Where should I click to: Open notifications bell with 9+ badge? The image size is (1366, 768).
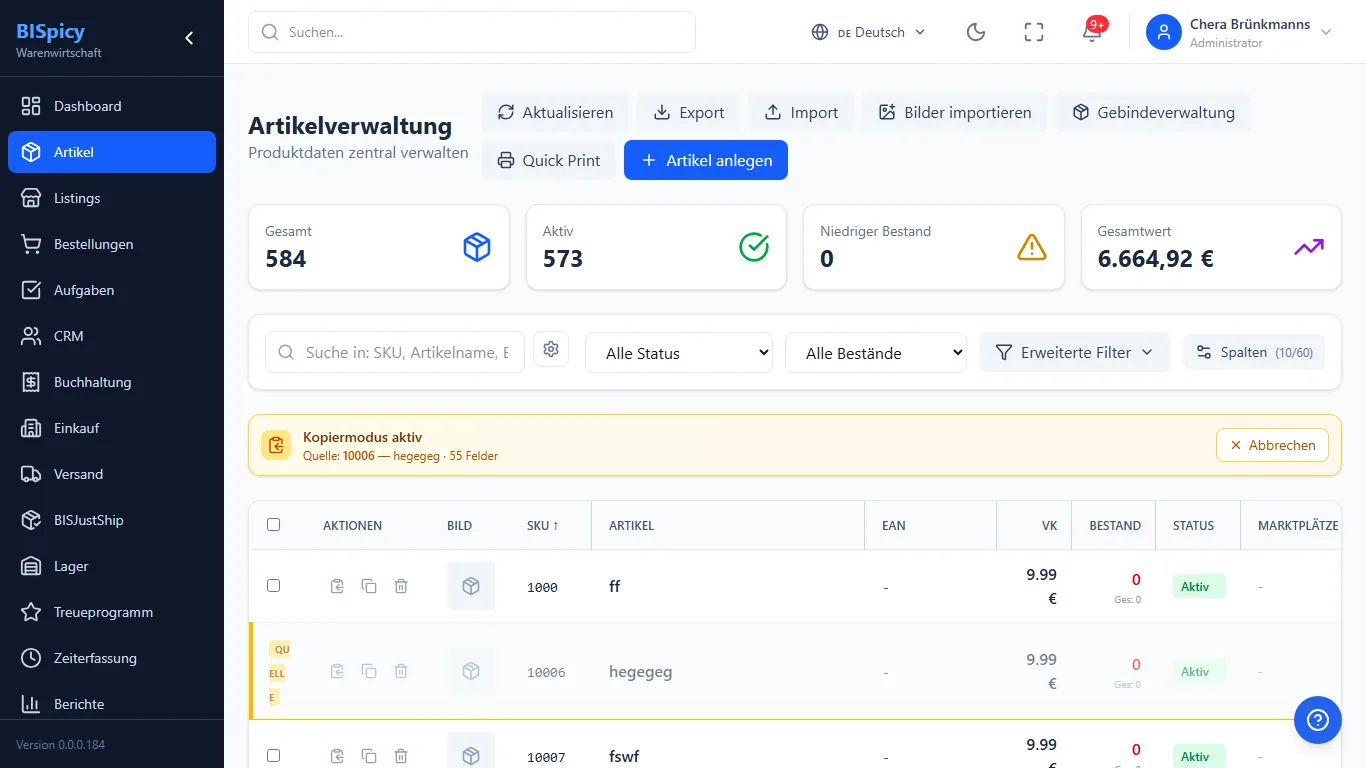pyautogui.click(x=1092, y=32)
